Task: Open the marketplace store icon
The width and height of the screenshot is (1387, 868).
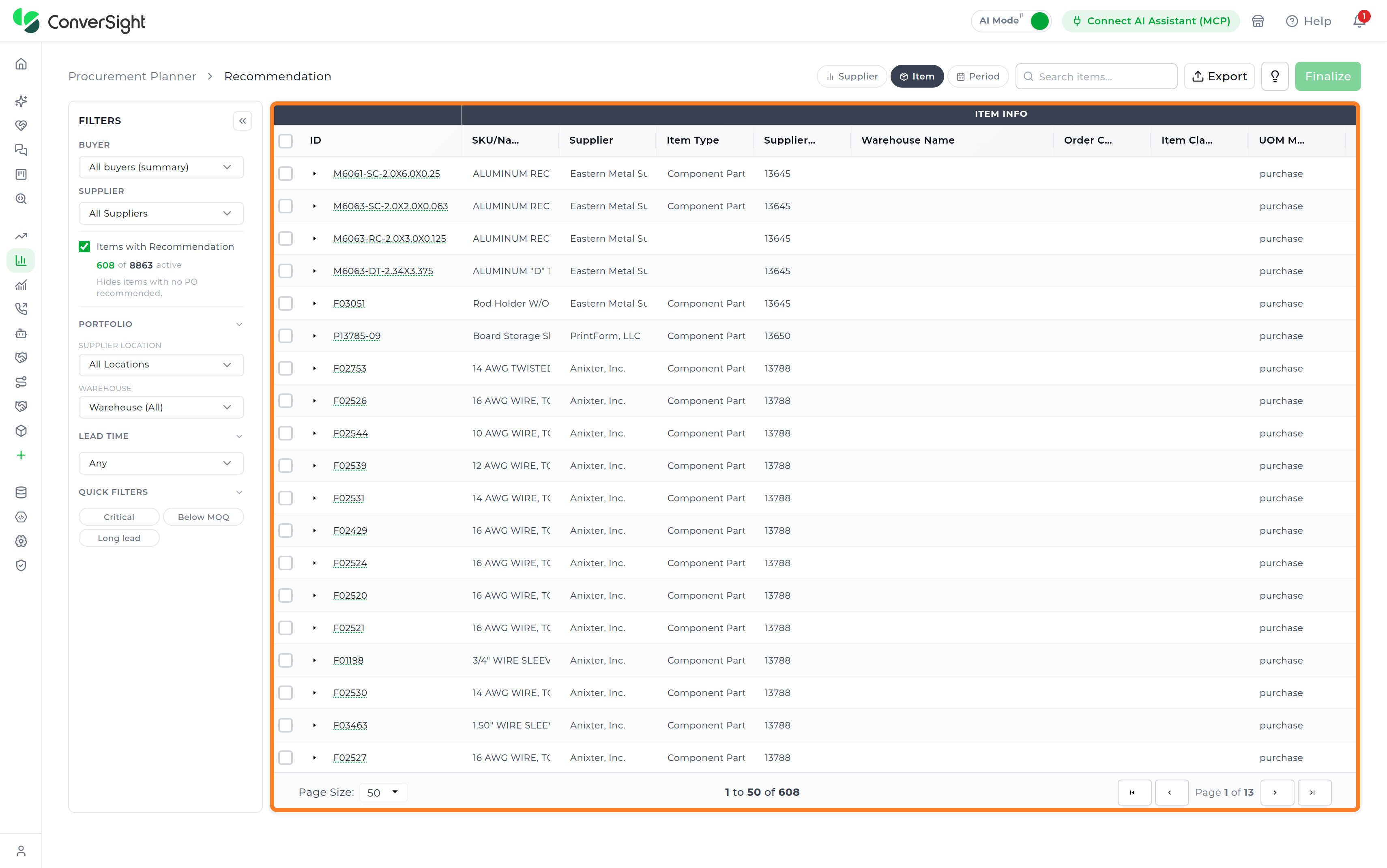Action: [1258, 21]
